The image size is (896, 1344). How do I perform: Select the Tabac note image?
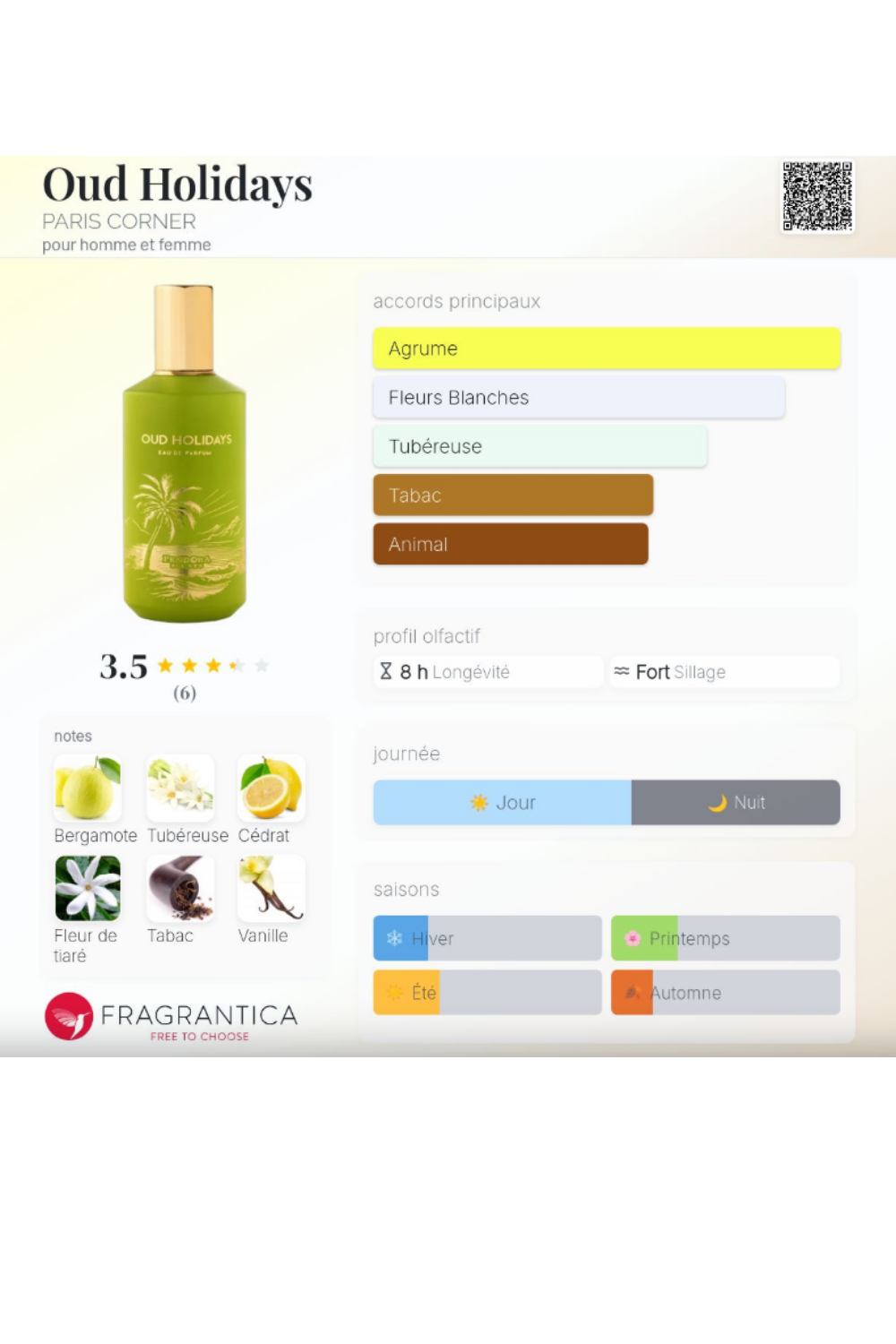pyautogui.click(x=180, y=889)
